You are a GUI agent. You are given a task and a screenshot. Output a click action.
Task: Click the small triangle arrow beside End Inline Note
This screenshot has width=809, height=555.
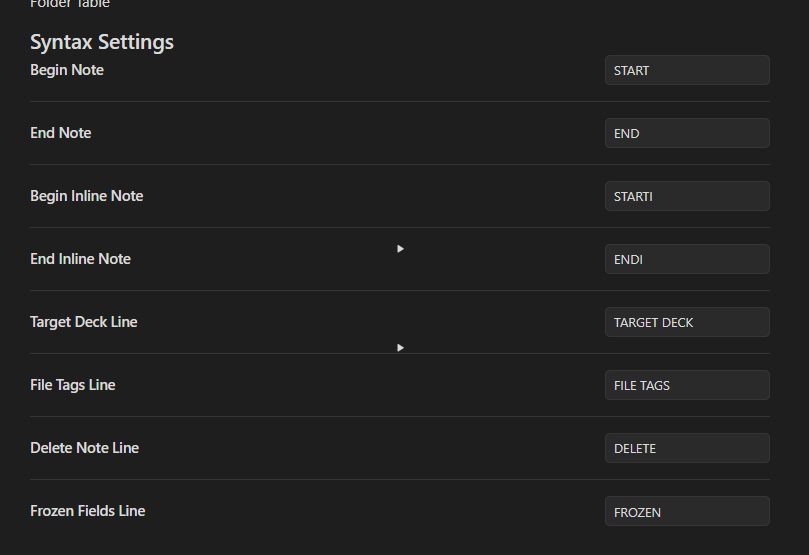coord(400,249)
